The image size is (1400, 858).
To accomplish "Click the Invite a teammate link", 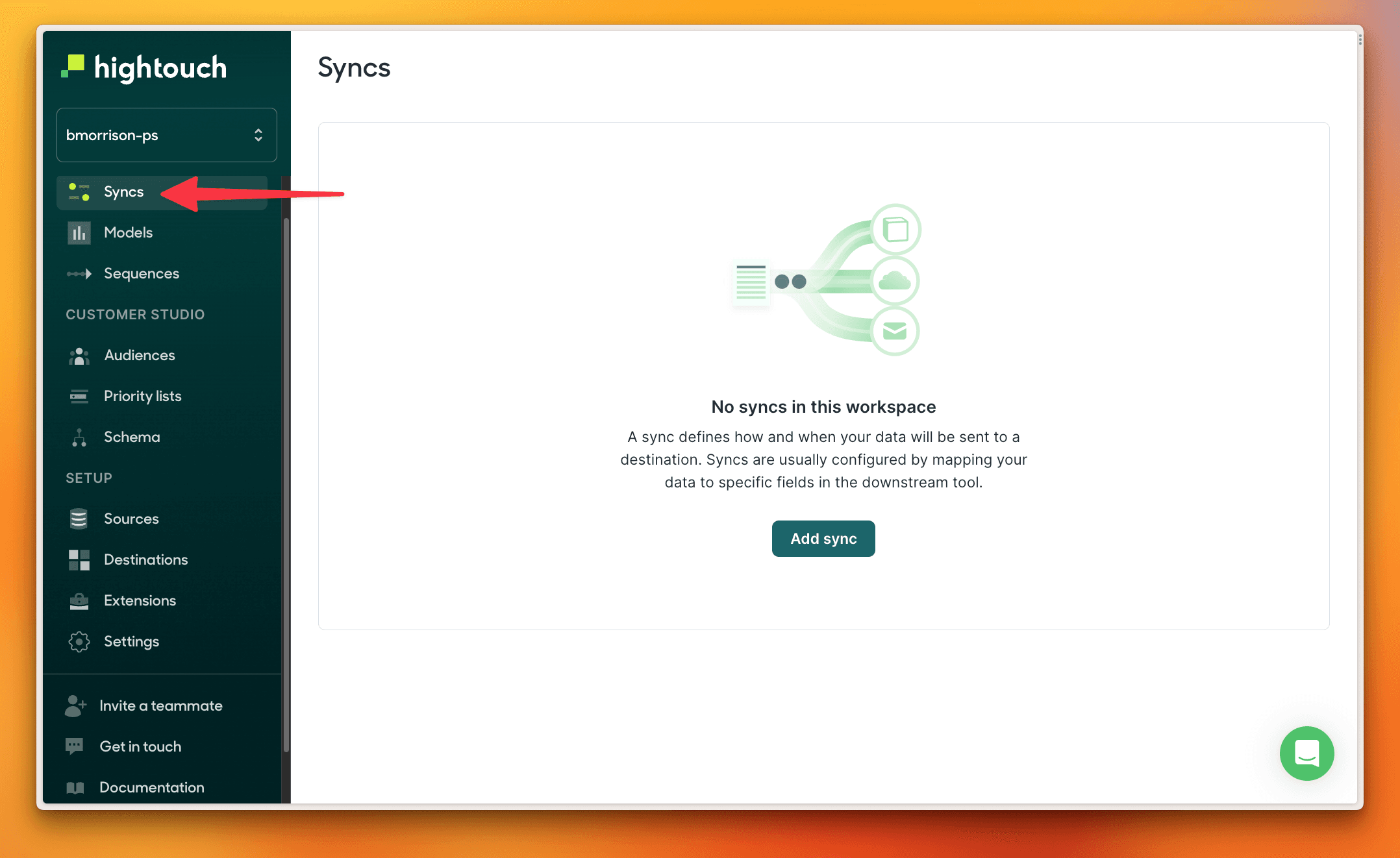I will pos(161,705).
